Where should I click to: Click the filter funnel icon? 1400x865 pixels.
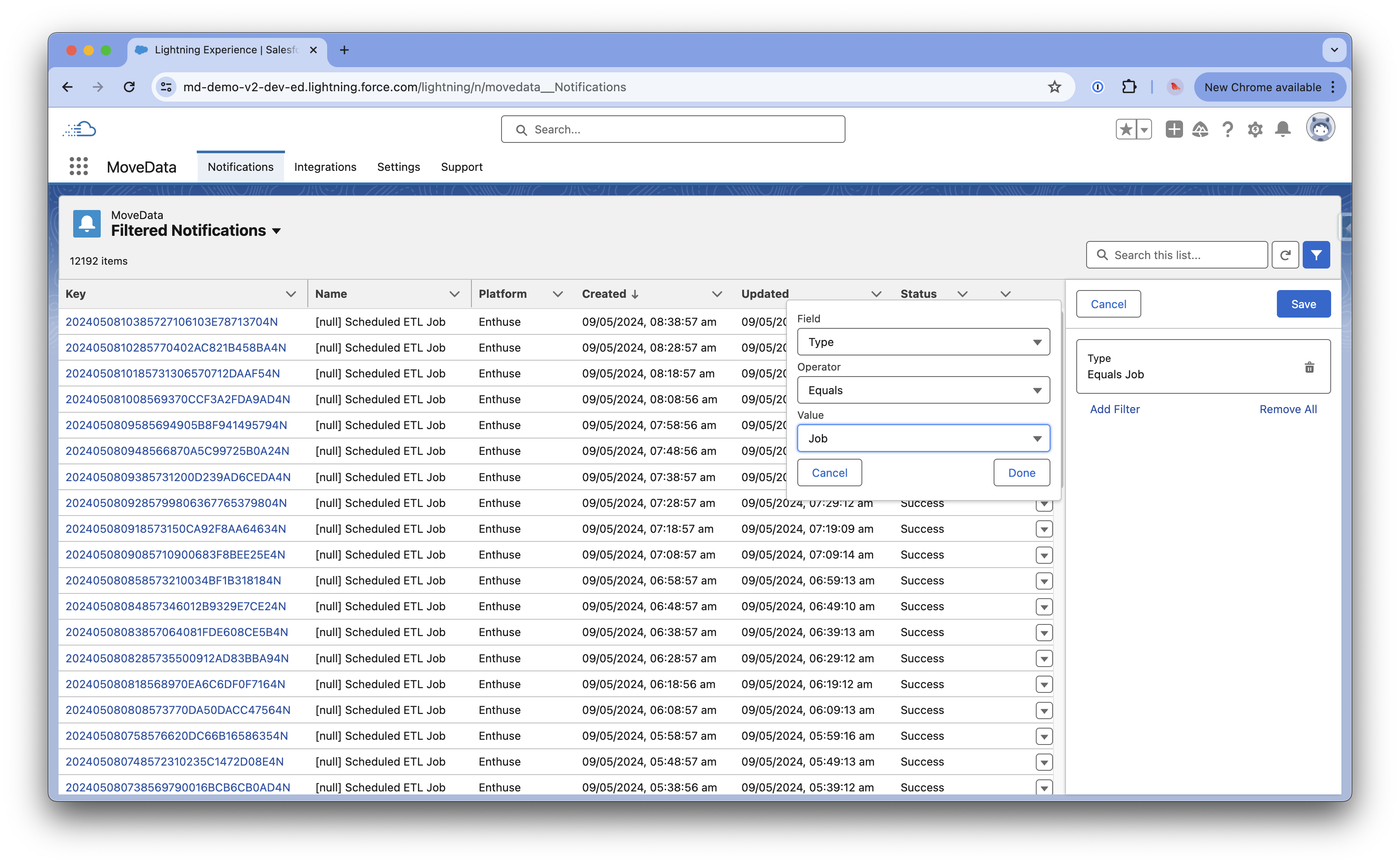pyautogui.click(x=1316, y=255)
